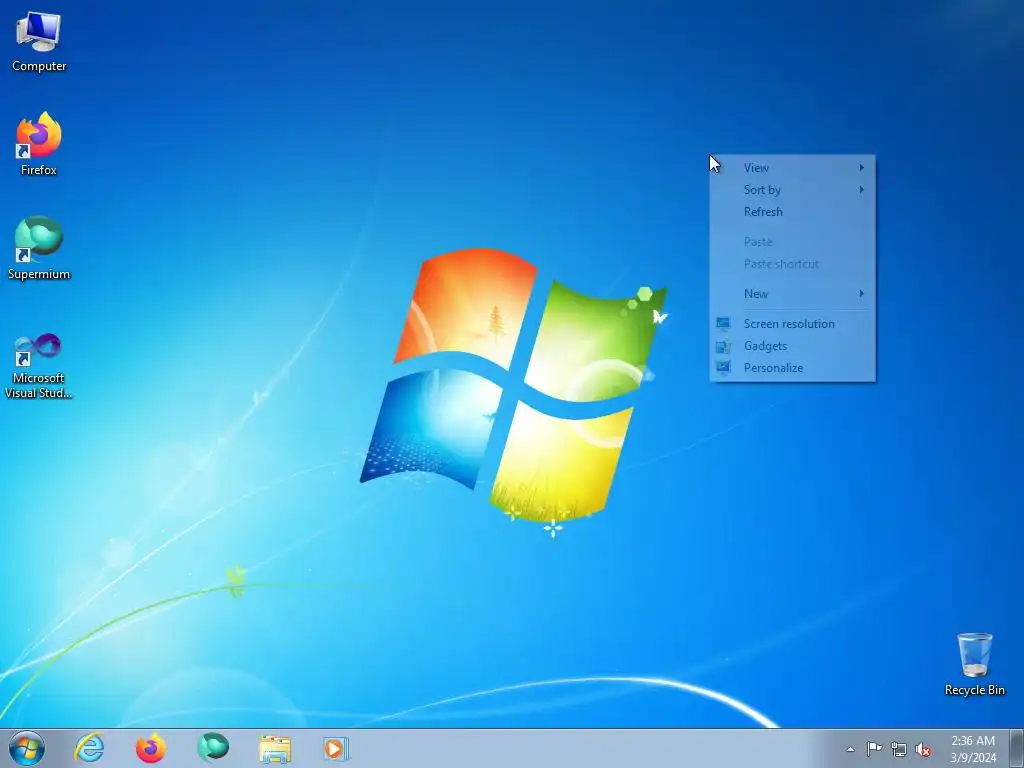
Task: Open the Action Center flag icon
Action: (x=874, y=749)
